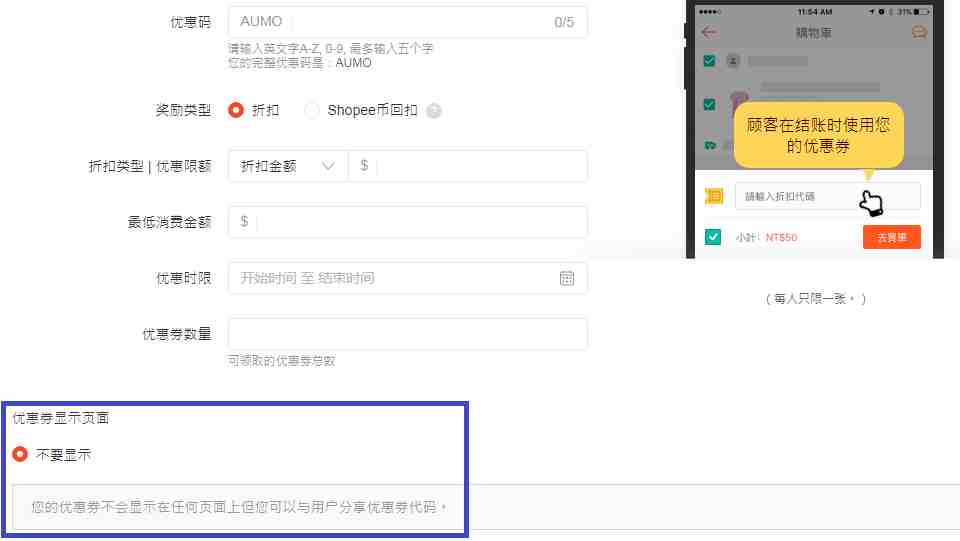This screenshot has height=541, width=960.
Task: Click the chat icon in phone preview
Action: tap(919, 32)
